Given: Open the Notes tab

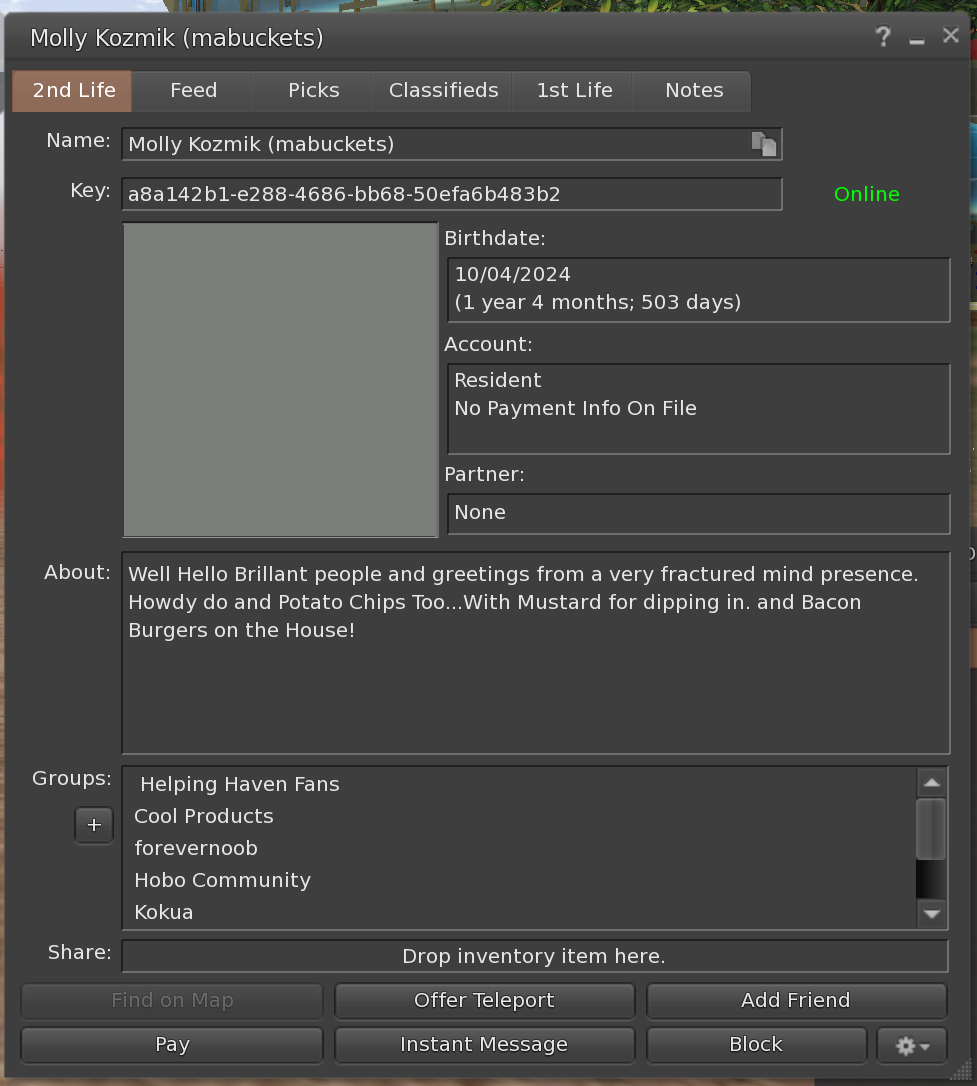Looking at the screenshot, I should point(694,90).
